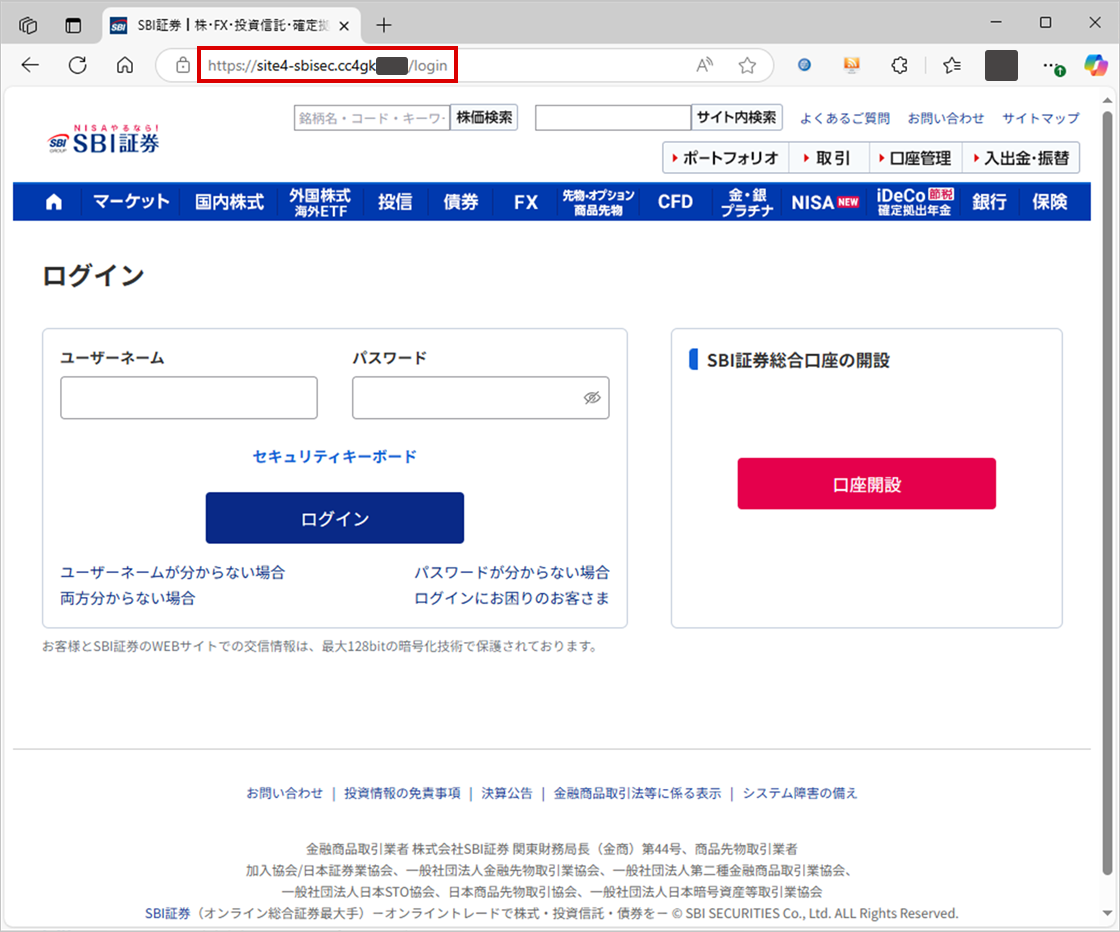Screen dimensions: 1120x932
Task: Click the 株価検索 button
Action: point(484,118)
